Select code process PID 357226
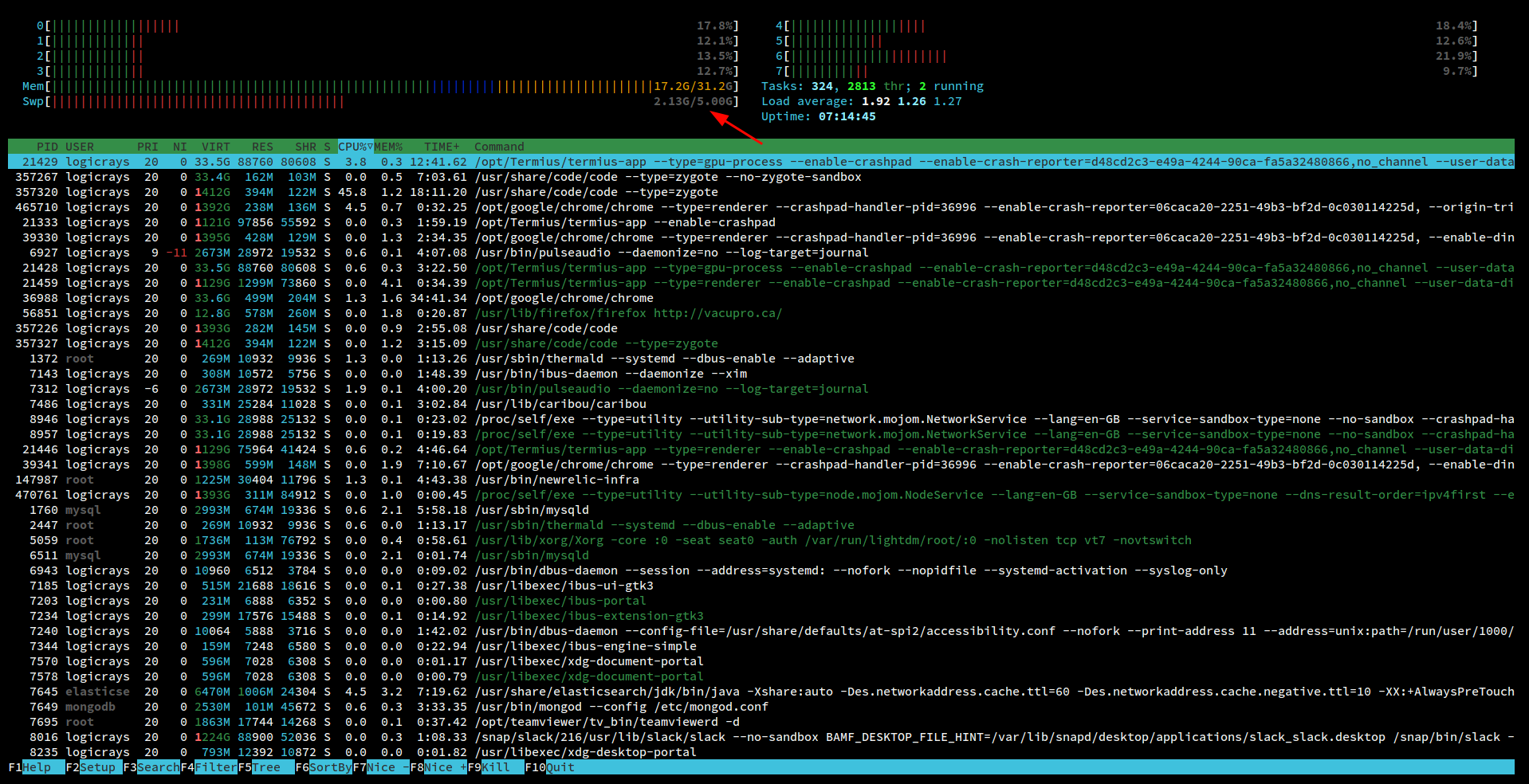This screenshot has height=784, width=1529. click(x=761, y=328)
